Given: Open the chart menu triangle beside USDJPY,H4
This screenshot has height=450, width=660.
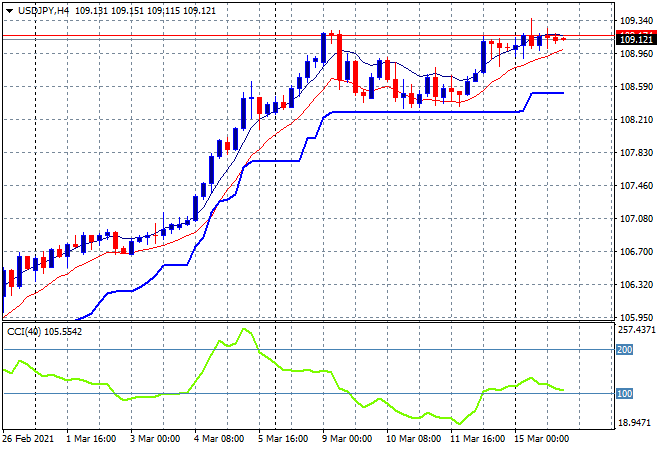Looking at the screenshot, I should coord(9,11).
